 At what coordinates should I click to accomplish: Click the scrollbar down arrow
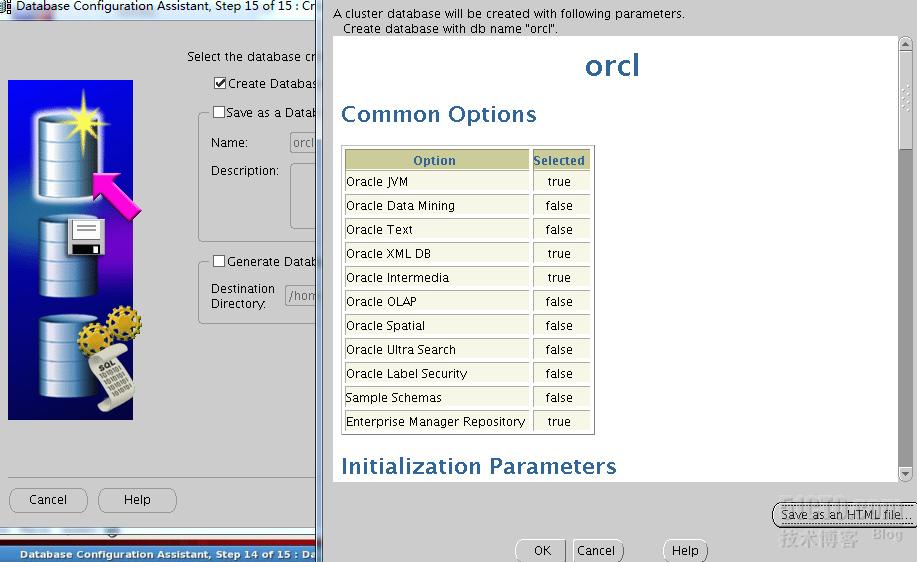pos(905,474)
